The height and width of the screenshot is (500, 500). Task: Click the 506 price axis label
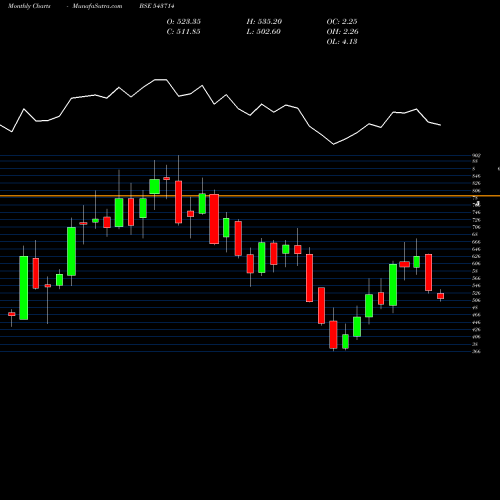(x=477, y=300)
